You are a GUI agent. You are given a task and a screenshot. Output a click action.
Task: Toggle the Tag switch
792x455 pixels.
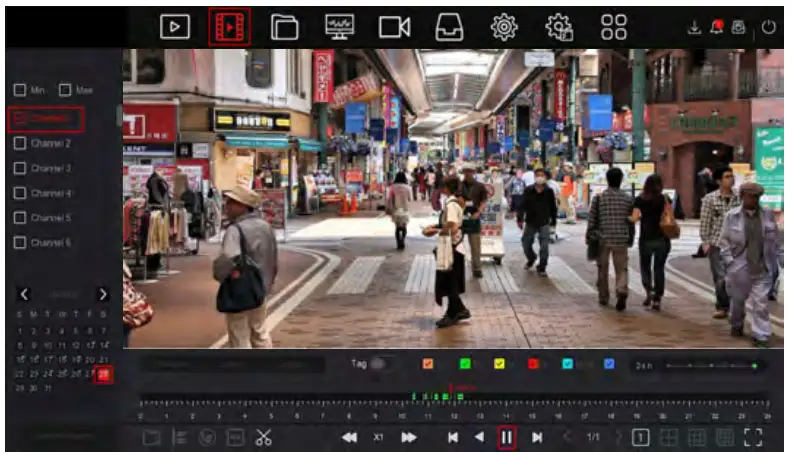[x=379, y=364]
